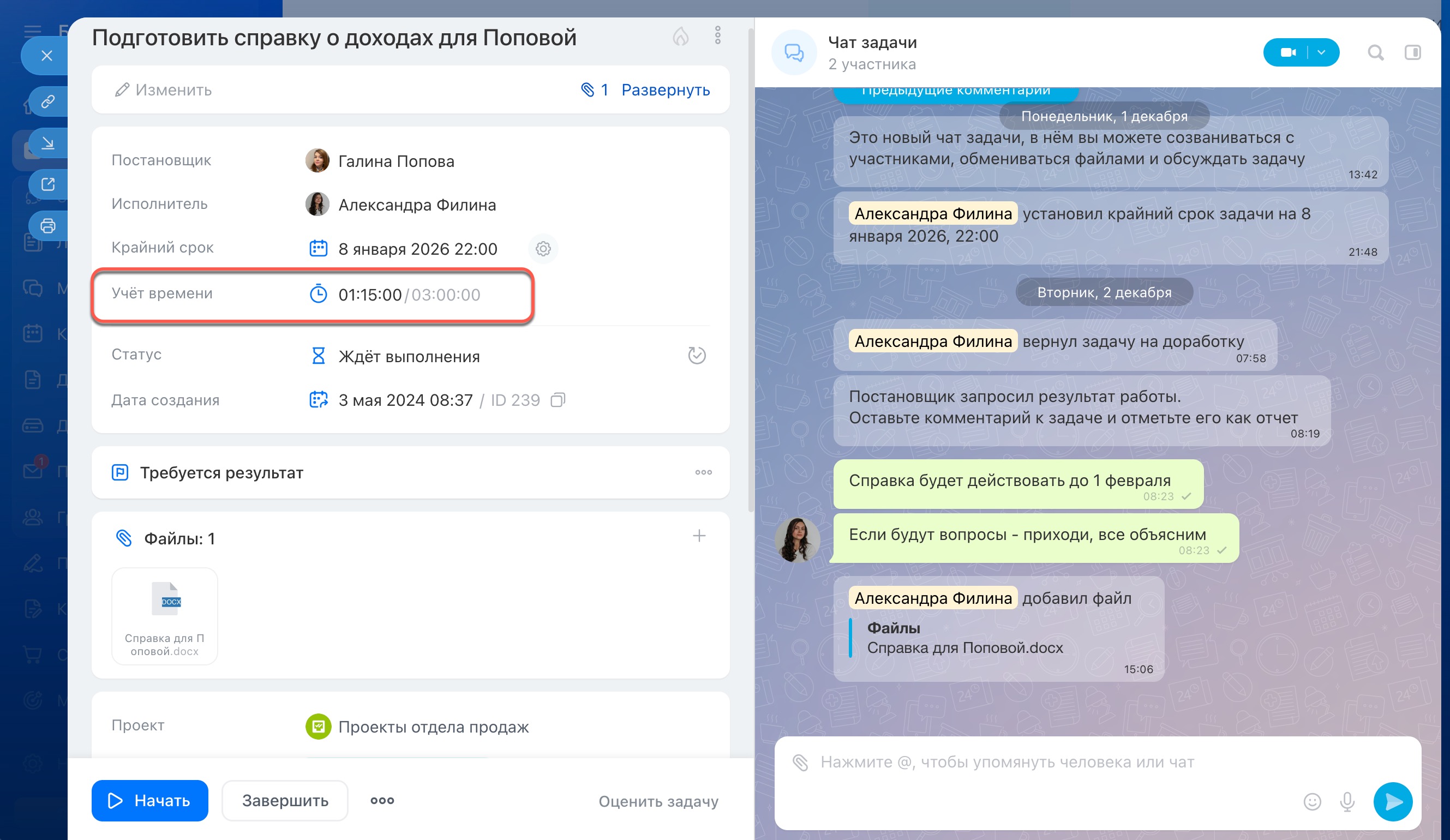
Task: Open the deadline settings gear icon
Action: tap(543, 249)
